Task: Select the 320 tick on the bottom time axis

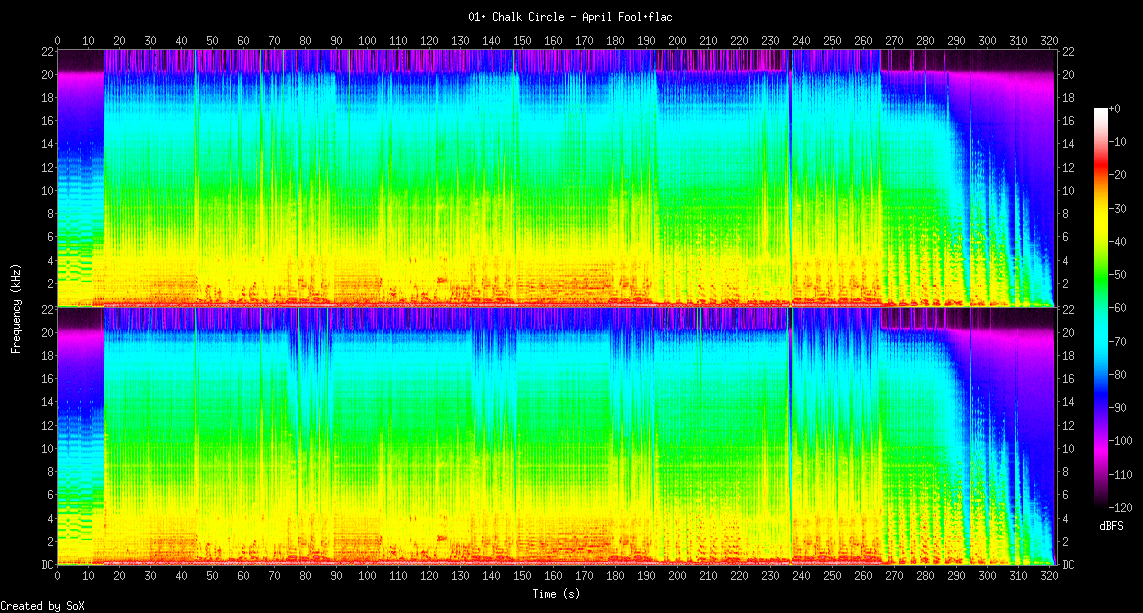Action: tap(1049, 577)
